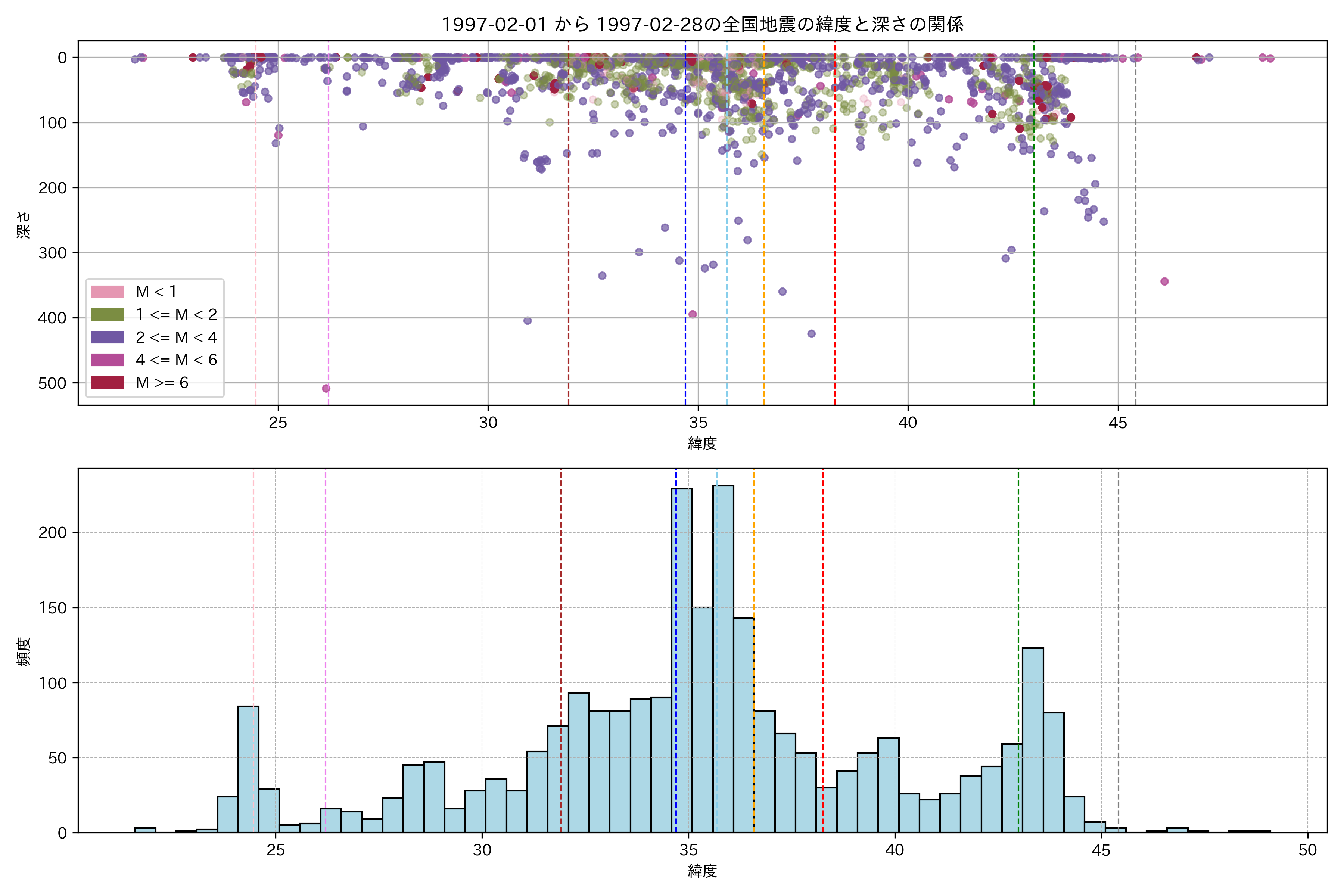
Task: Click the green 1 <= M < 2 swatch
Action: coord(108,314)
